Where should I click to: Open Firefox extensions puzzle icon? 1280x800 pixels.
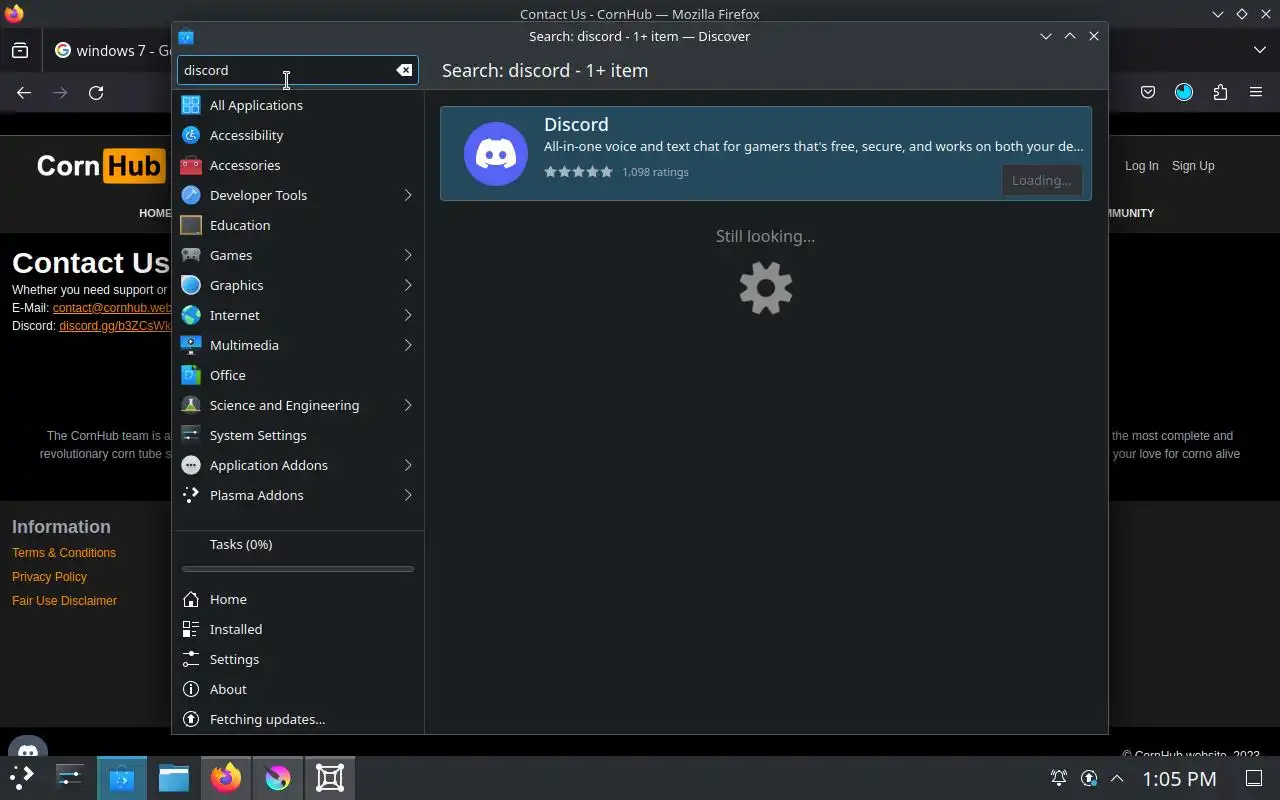[x=1220, y=92]
